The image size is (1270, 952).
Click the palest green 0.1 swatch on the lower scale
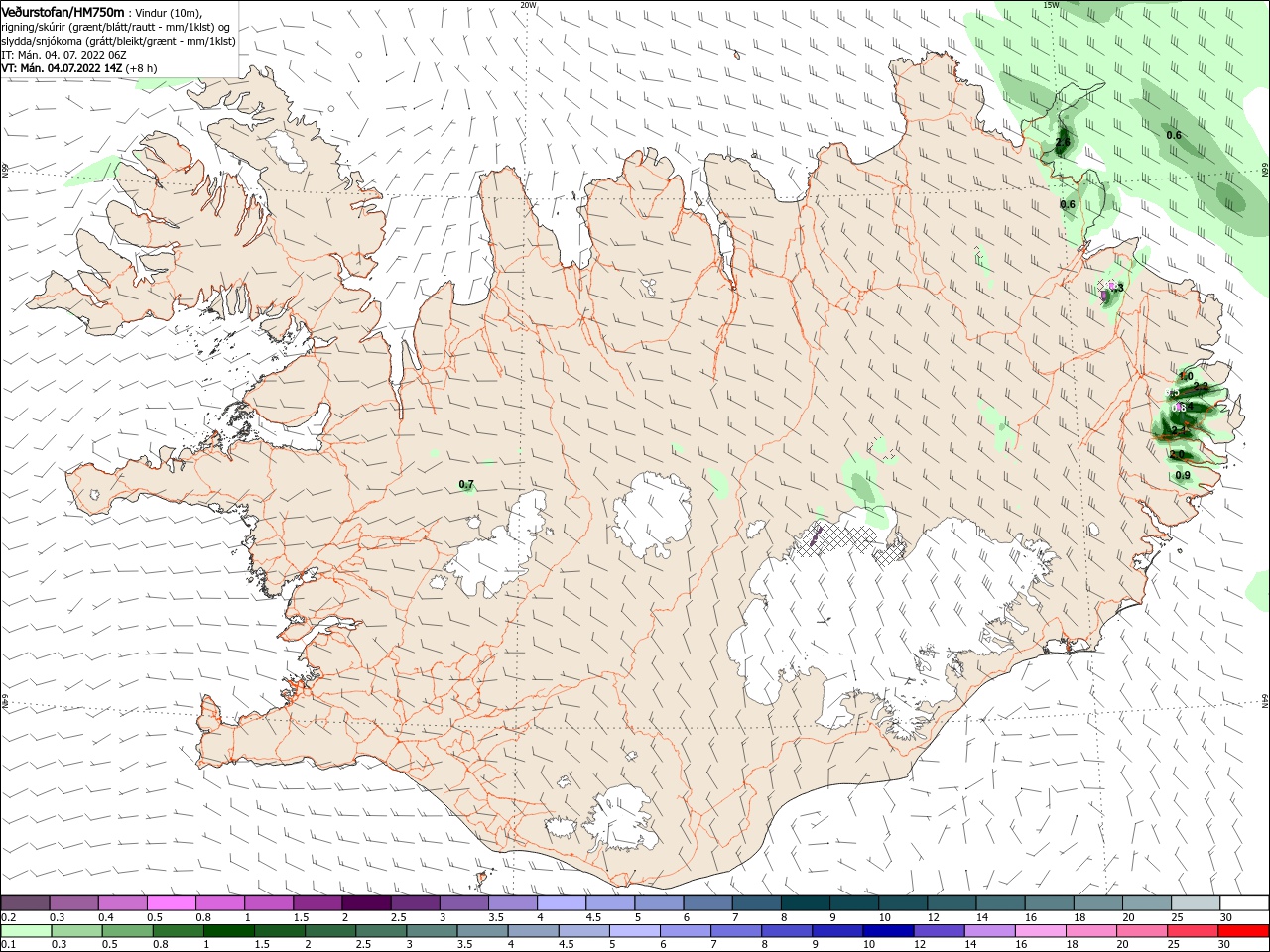point(26,931)
